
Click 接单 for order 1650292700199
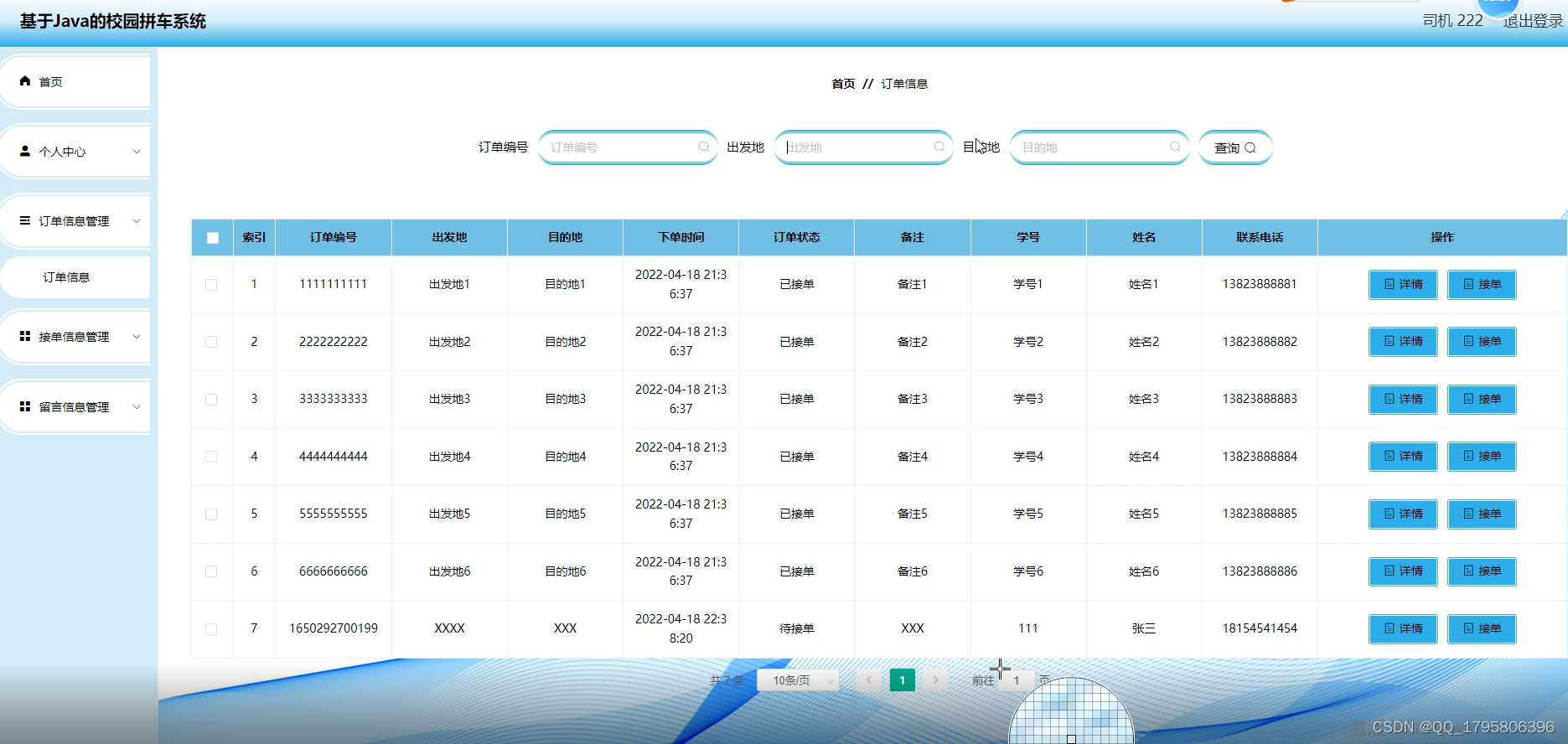click(x=1482, y=629)
